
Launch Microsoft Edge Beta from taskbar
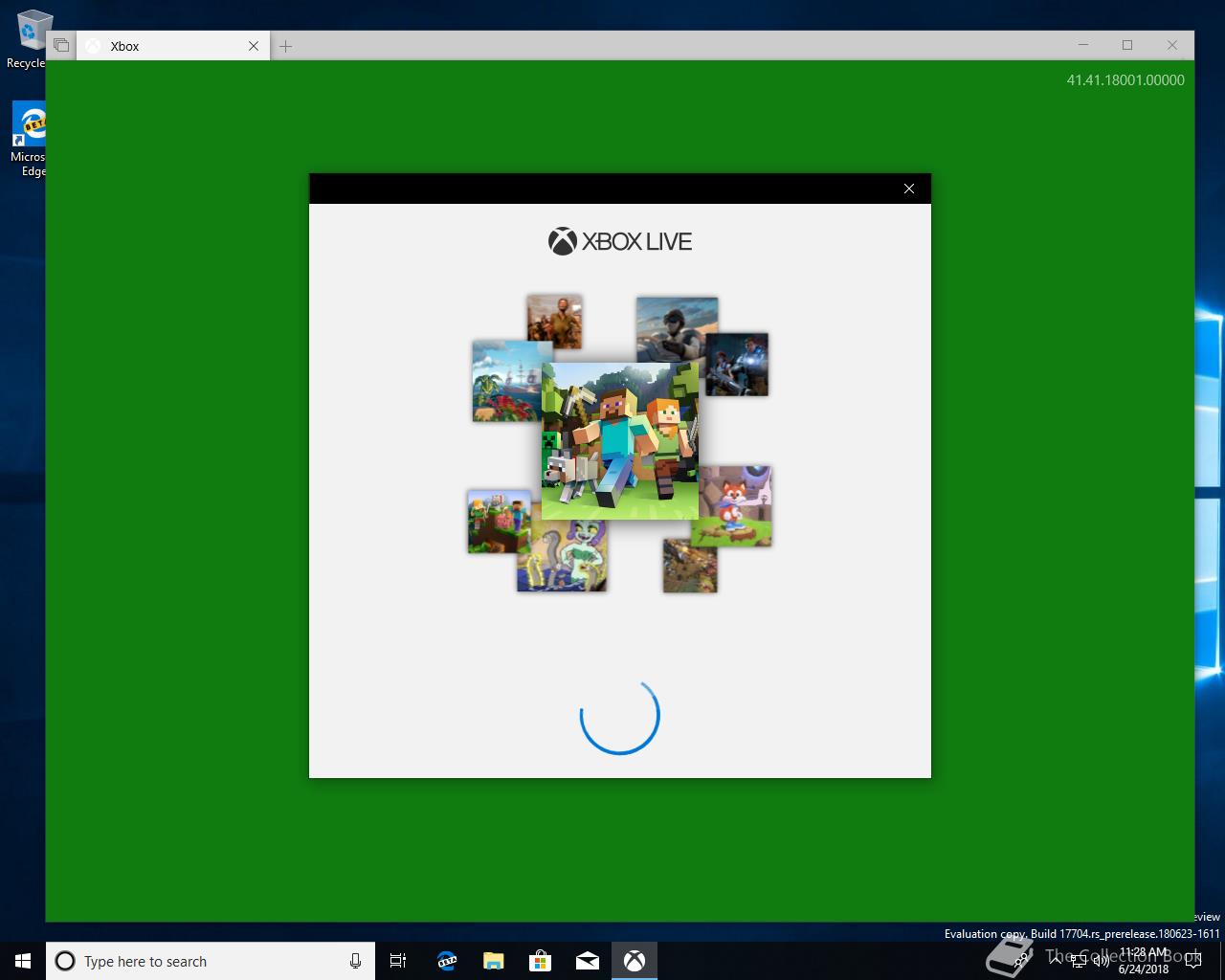[x=446, y=961]
